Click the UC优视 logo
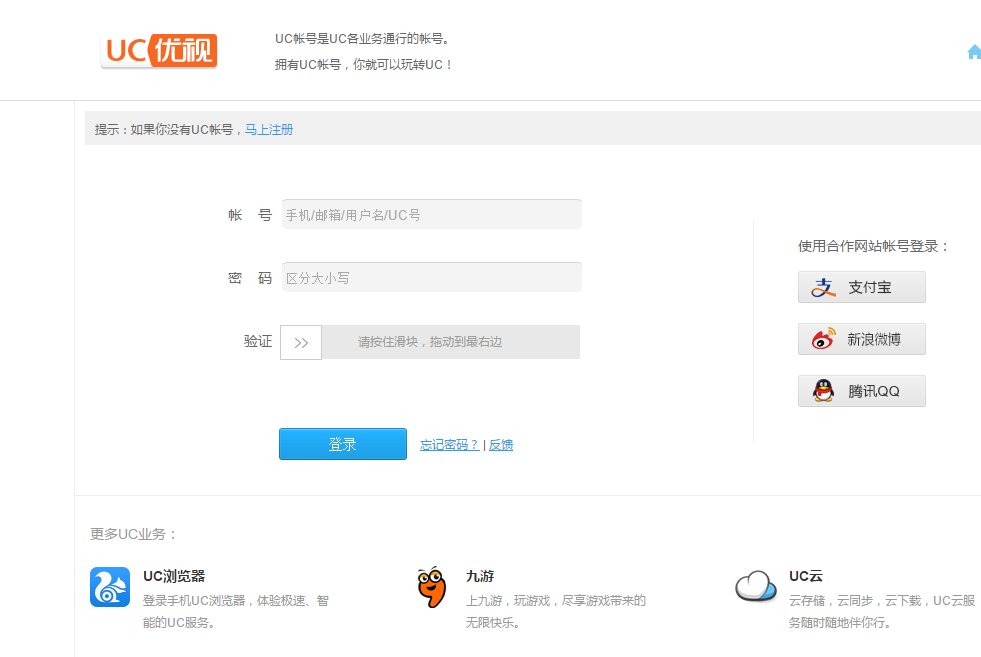This screenshot has height=657, width=981. coord(158,49)
